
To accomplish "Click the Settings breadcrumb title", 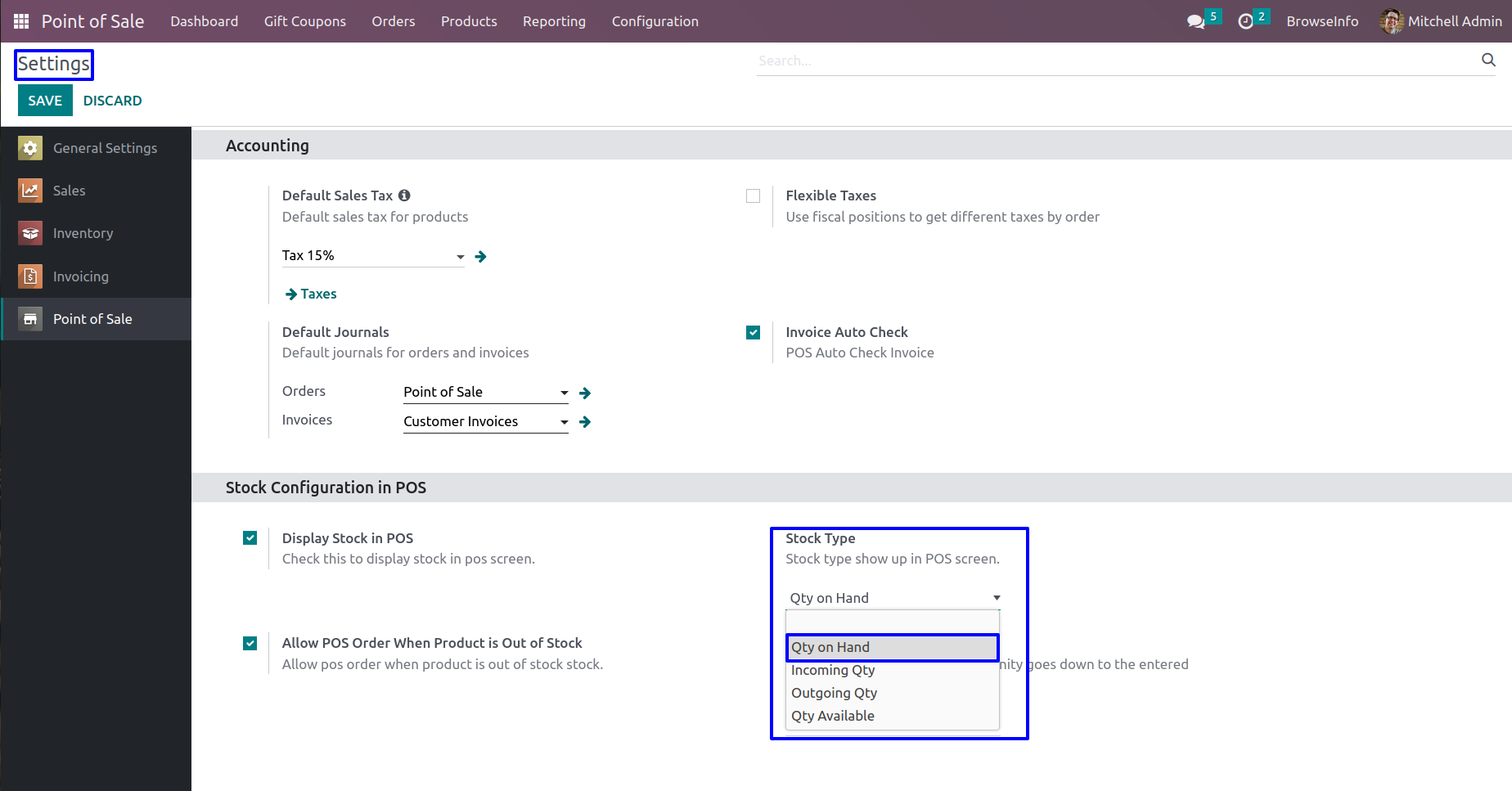I will tap(54, 64).
